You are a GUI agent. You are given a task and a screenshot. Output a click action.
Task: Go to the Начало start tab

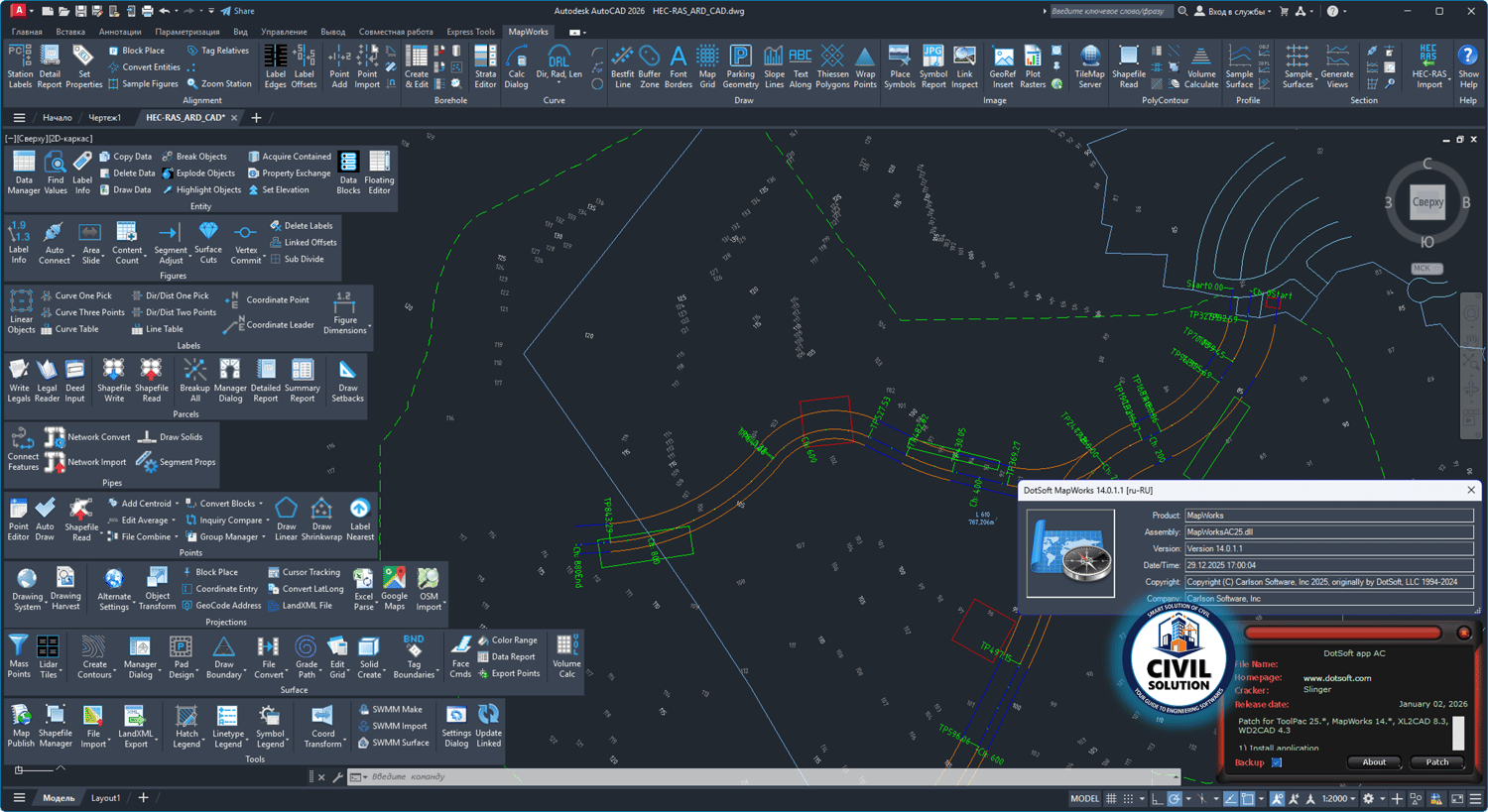57,118
